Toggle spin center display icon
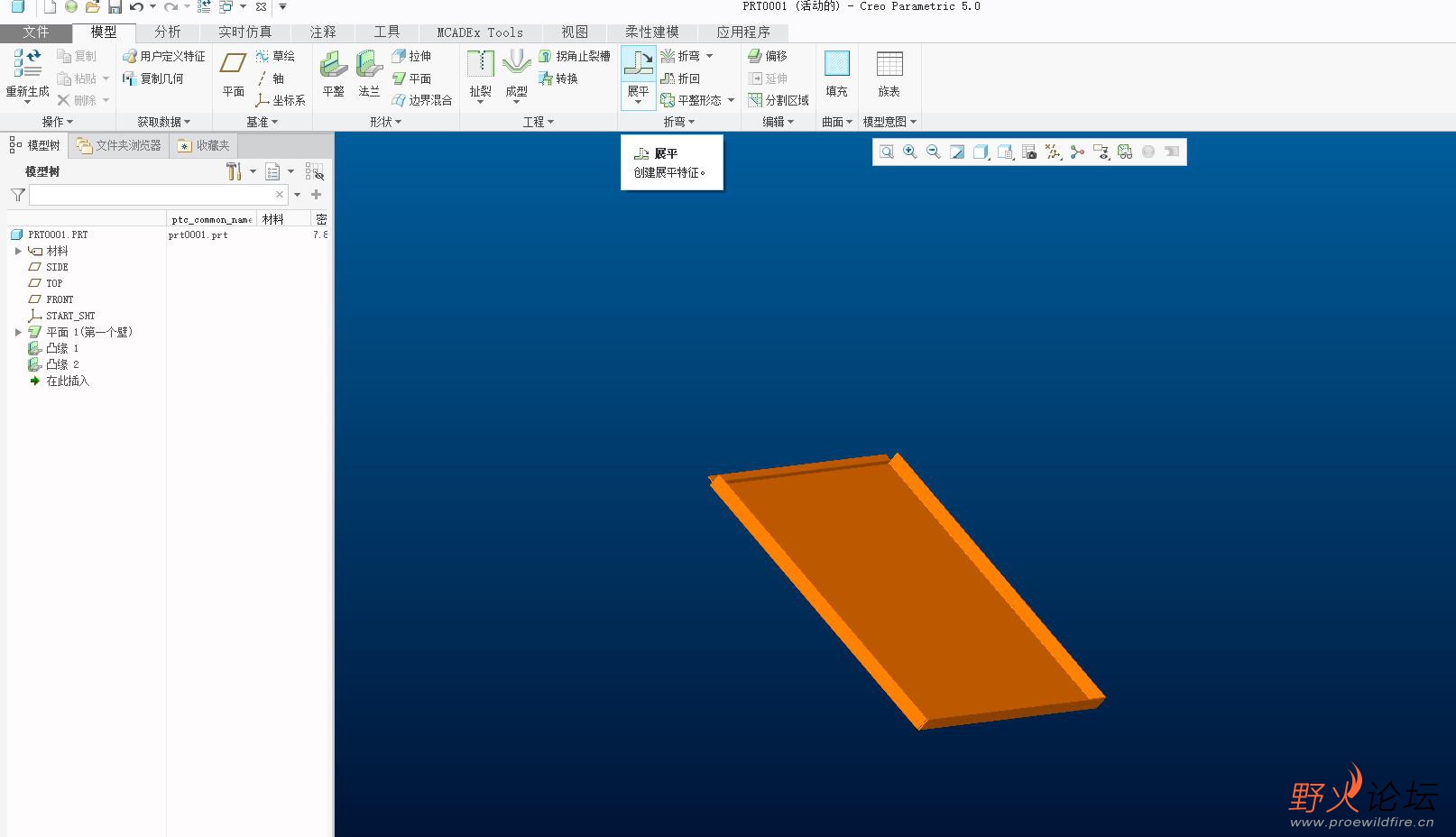The image size is (1456, 837). click(x=1077, y=152)
